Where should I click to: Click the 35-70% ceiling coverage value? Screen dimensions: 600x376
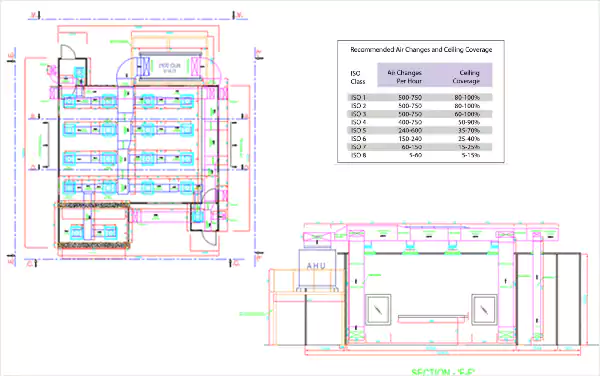click(469, 130)
